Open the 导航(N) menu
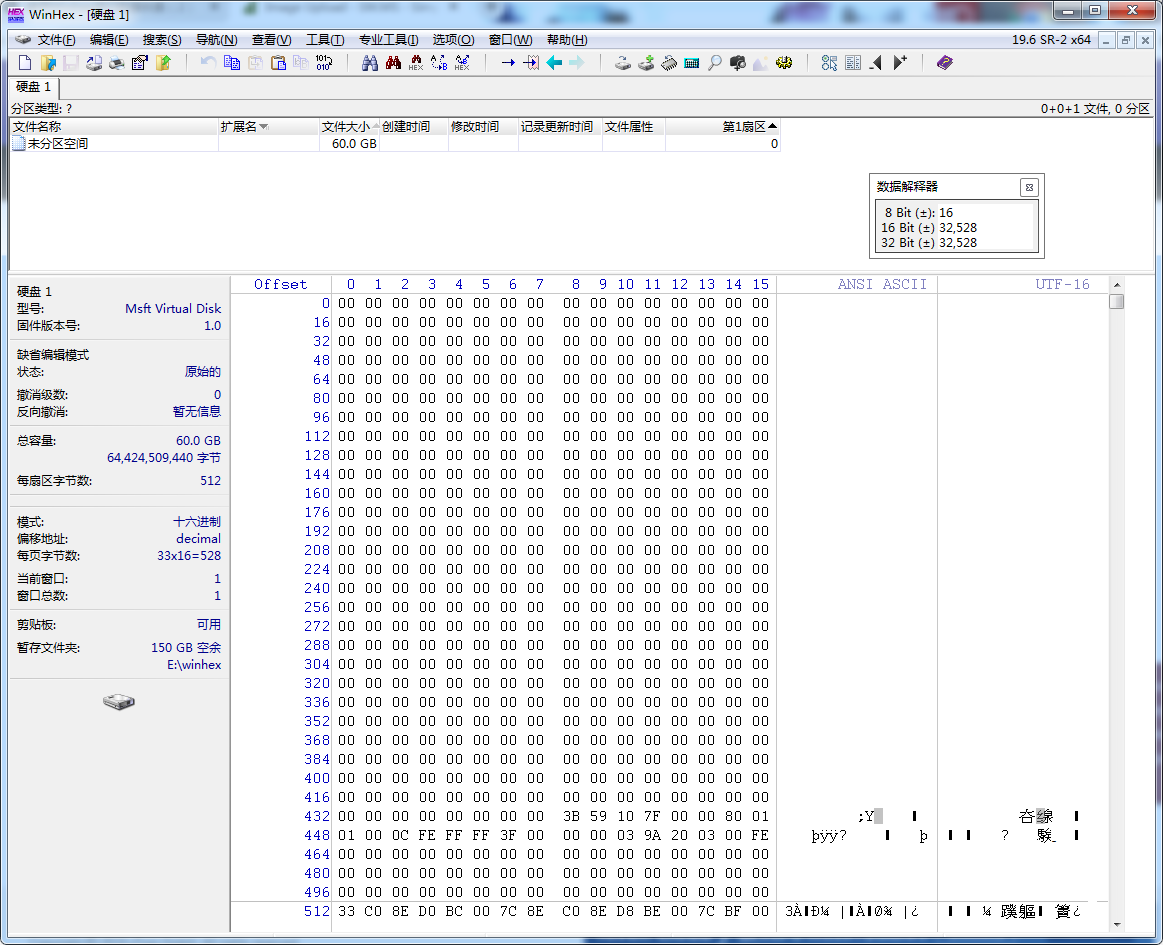Viewport: 1163px width, 945px height. tap(216, 40)
